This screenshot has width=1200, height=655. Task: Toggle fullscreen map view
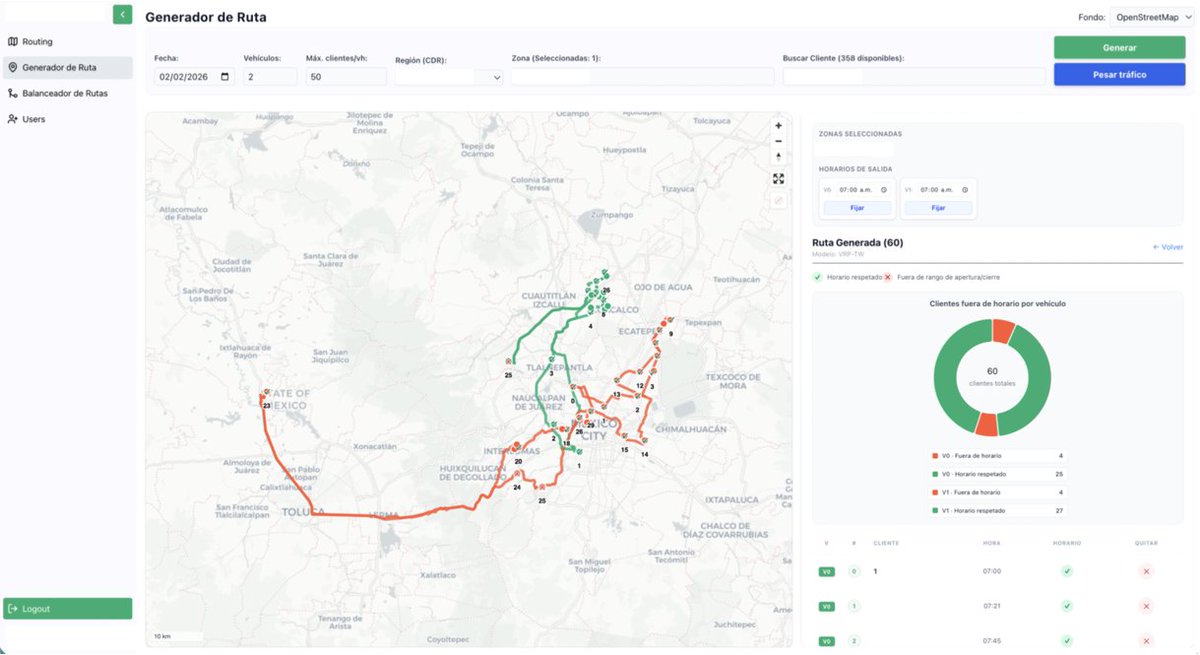point(779,179)
